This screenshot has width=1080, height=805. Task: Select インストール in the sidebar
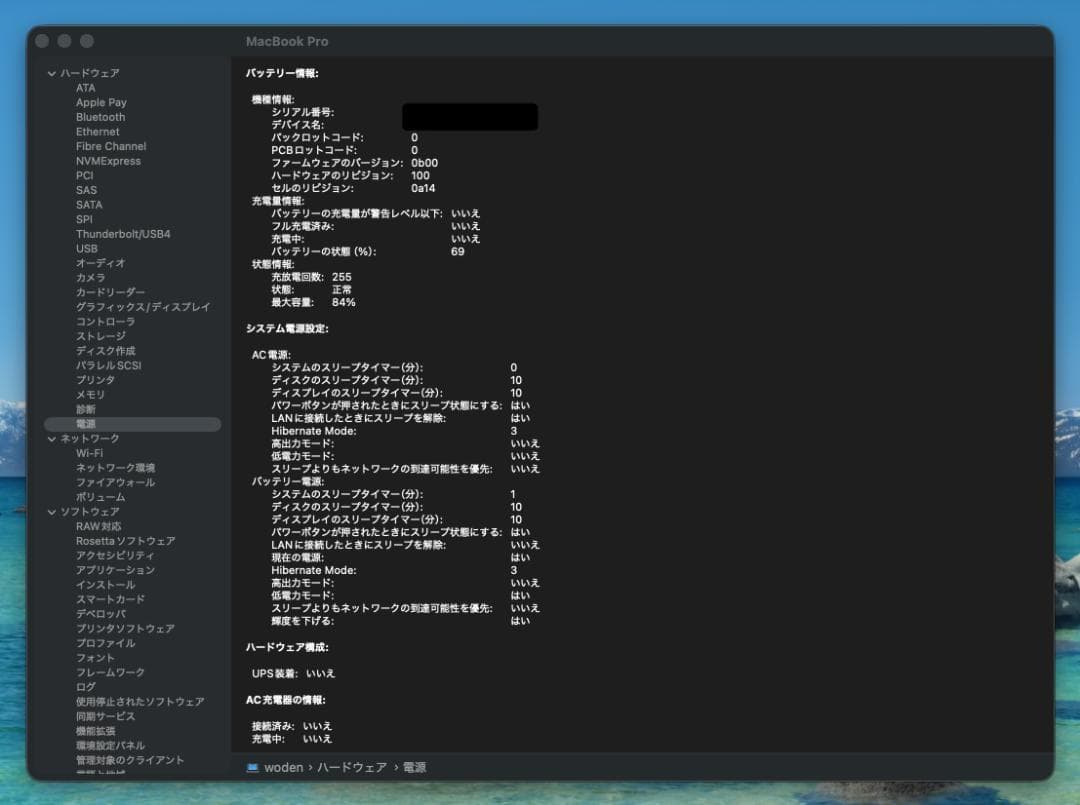tap(105, 585)
